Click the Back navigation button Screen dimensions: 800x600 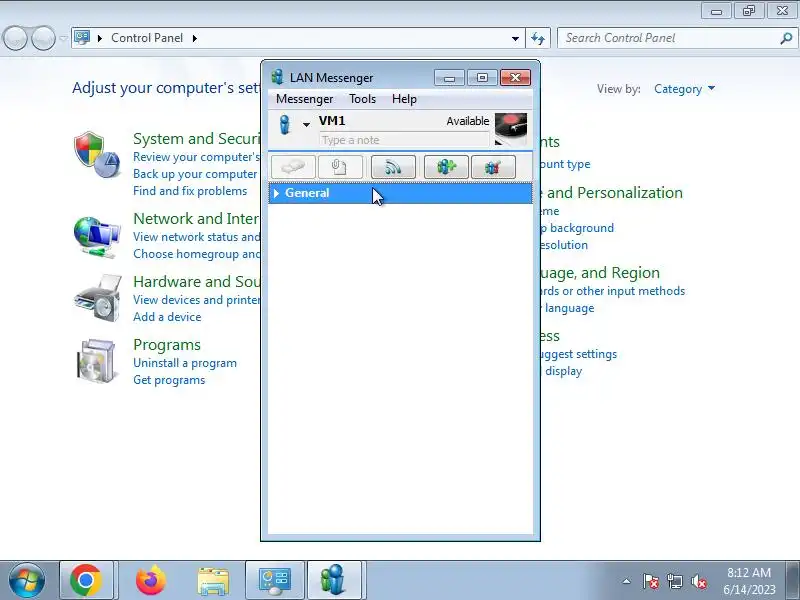pyautogui.click(x=15, y=38)
